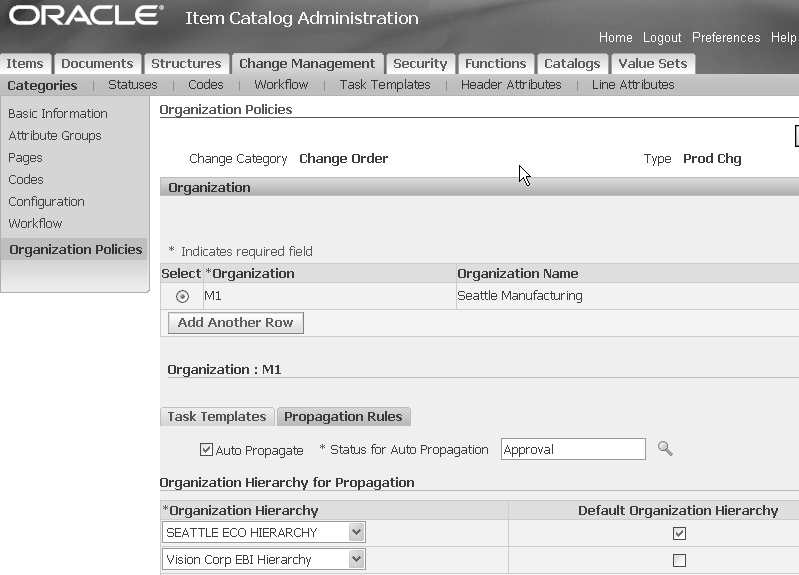799x575 pixels.
Task: Open the Status for Auto Propagation search icon
Action: coord(665,449)
